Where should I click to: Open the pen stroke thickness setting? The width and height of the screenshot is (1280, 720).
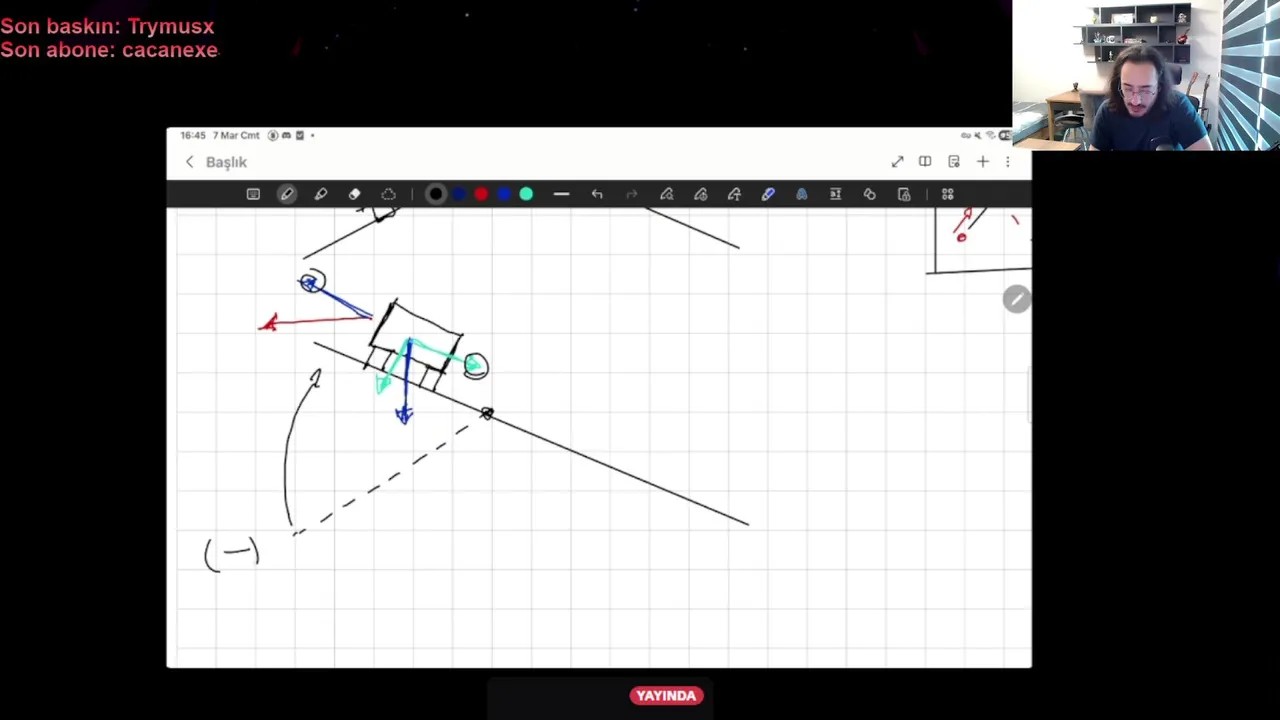click(561, 194)
